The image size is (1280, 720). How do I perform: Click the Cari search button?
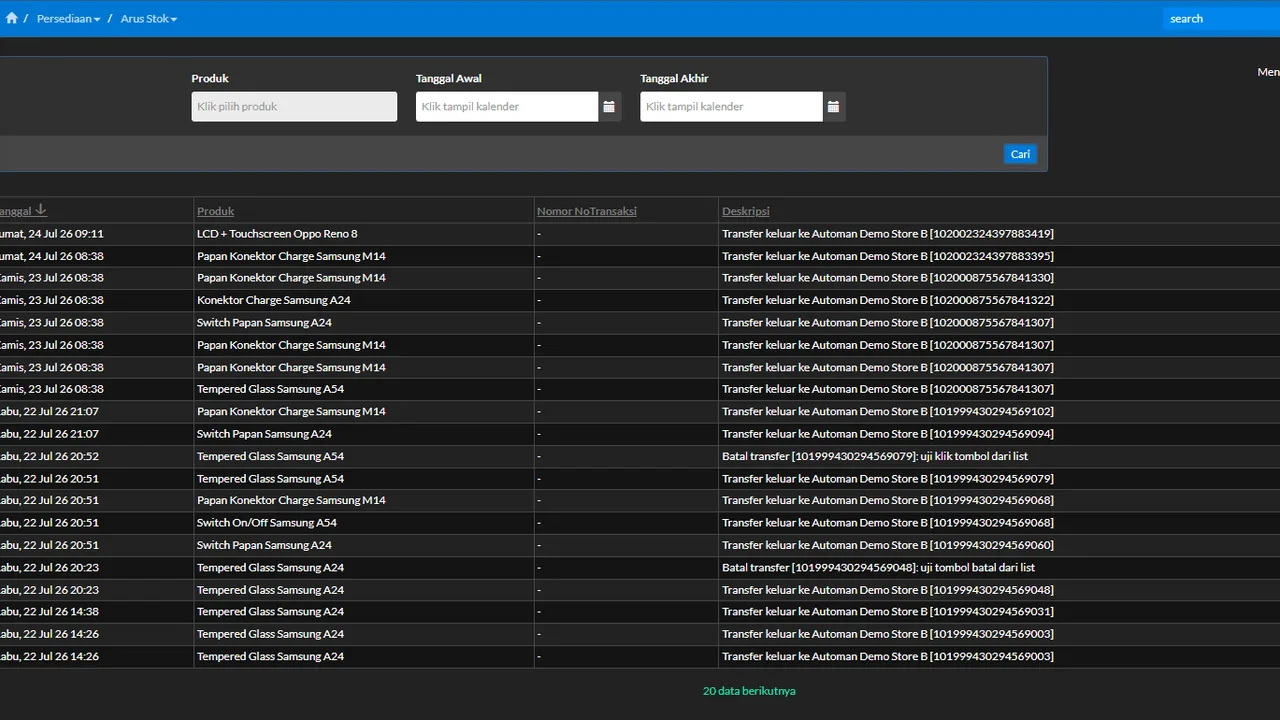1020,154
